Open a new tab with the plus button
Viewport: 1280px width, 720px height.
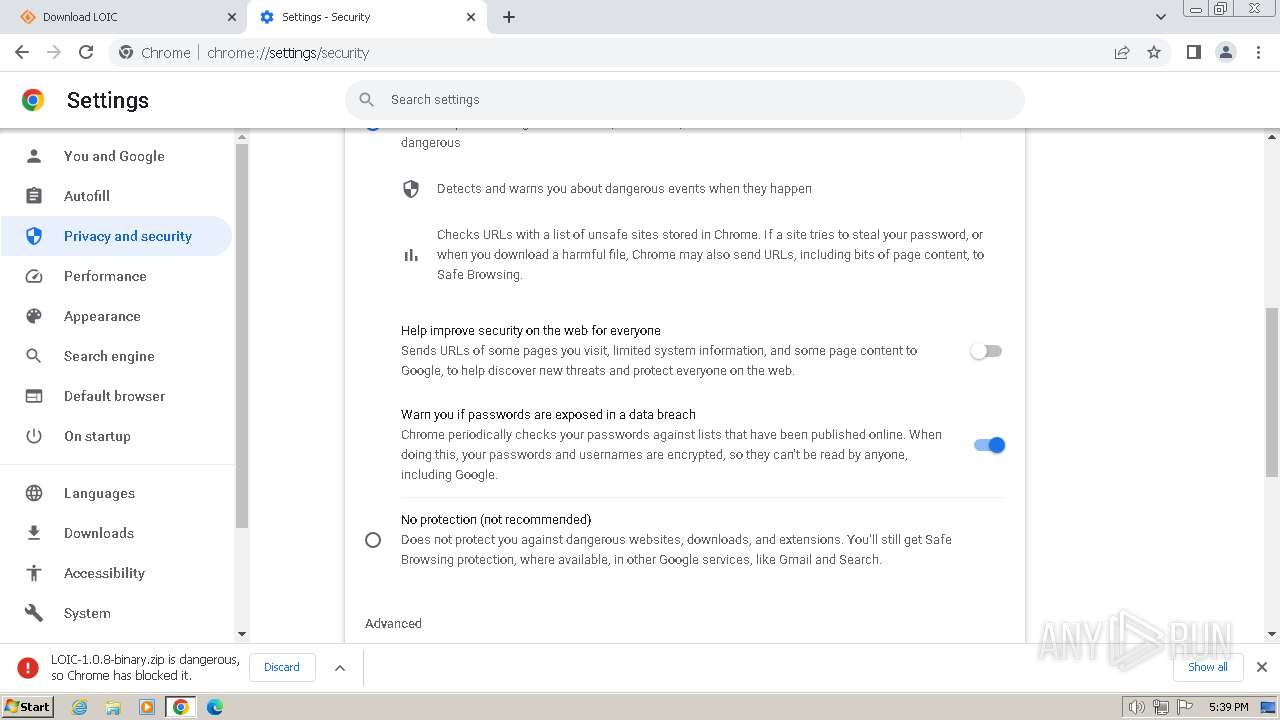tap(509, 17)
